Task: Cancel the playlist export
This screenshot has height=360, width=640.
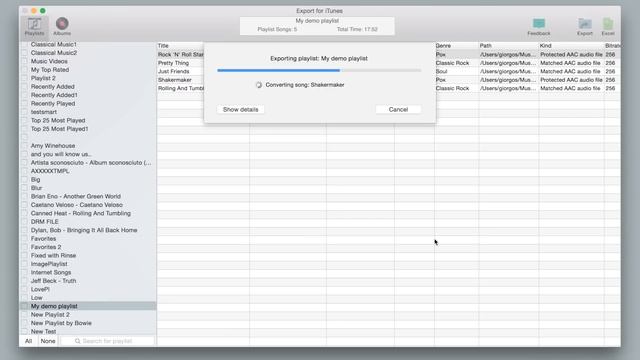Action: (x=398, y=109)
